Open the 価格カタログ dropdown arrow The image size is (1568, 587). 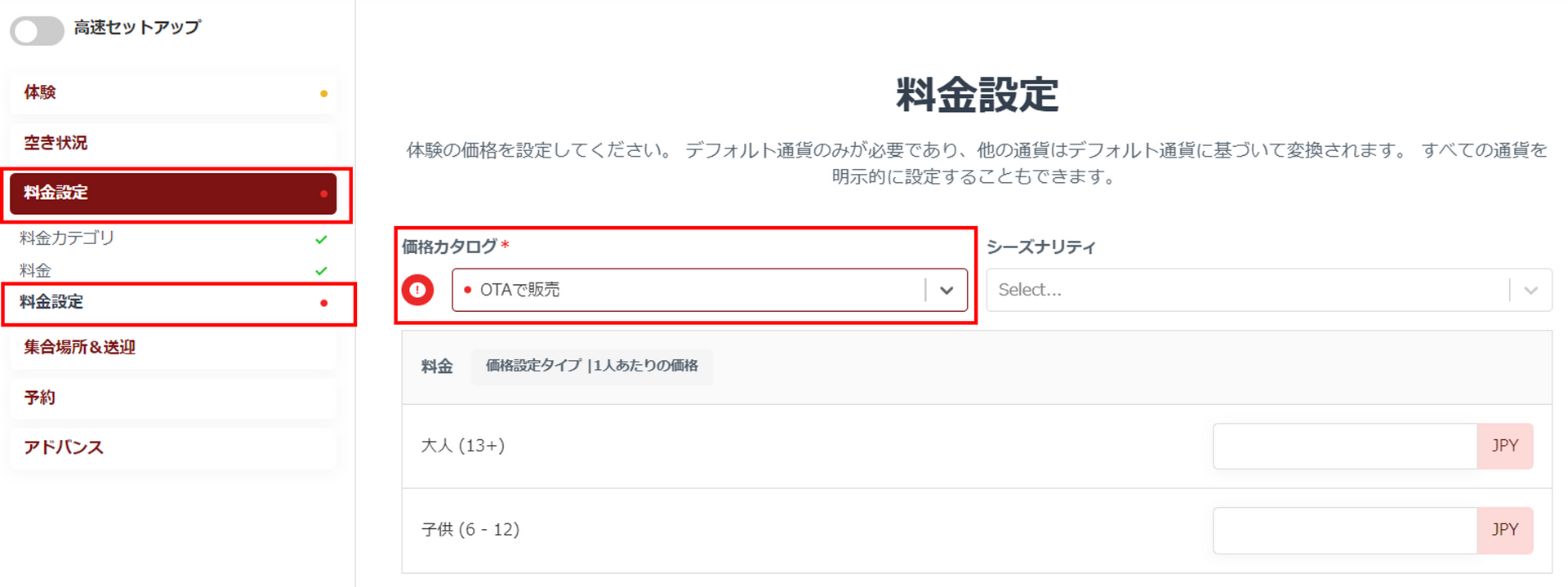point(947,290)
